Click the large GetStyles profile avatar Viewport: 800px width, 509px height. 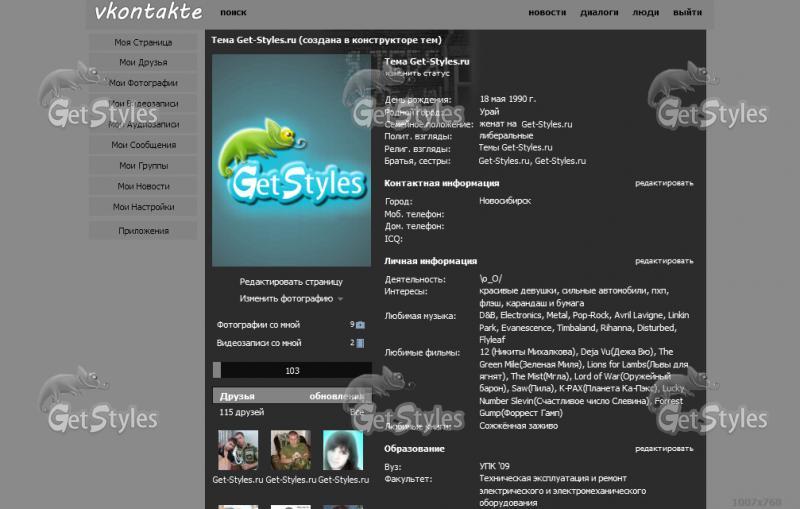point(291,160)
